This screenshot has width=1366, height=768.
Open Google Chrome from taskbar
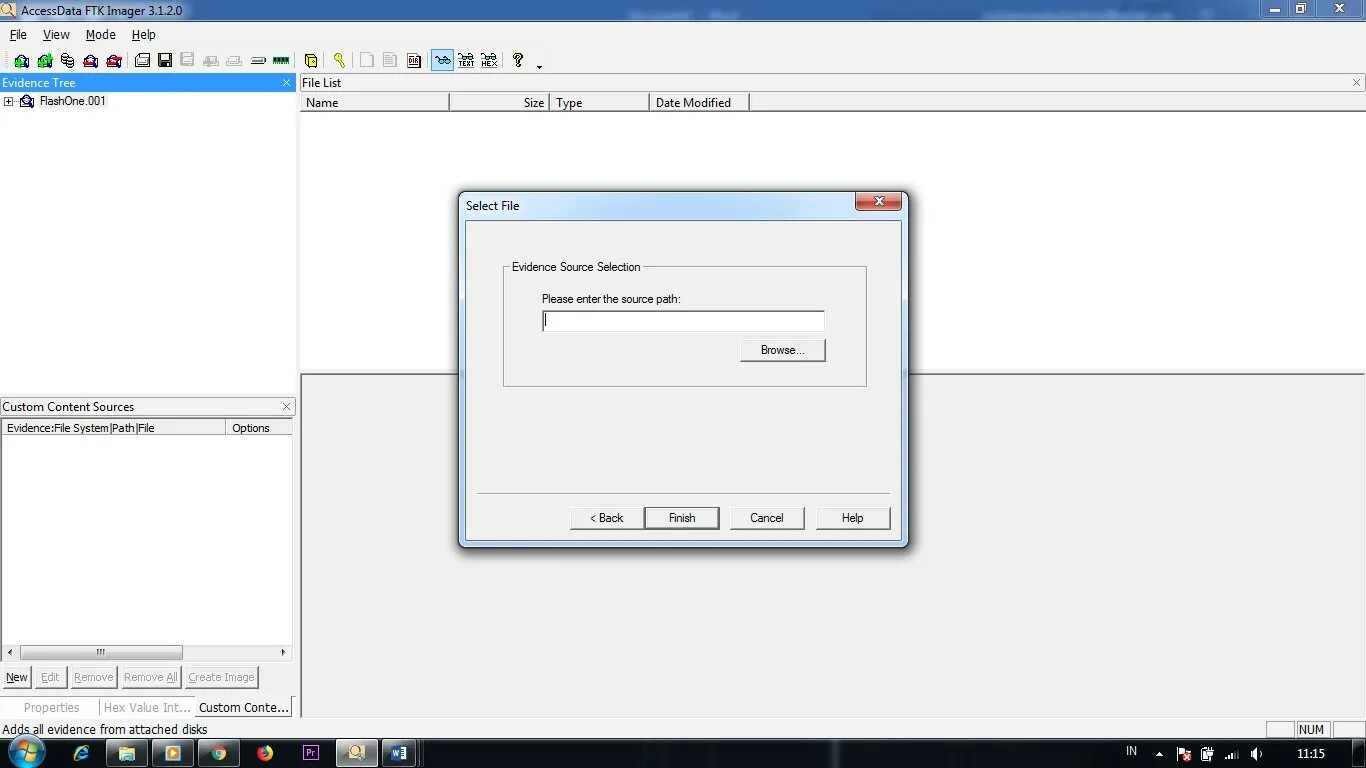pyautogui.click(x=219, y=753)
